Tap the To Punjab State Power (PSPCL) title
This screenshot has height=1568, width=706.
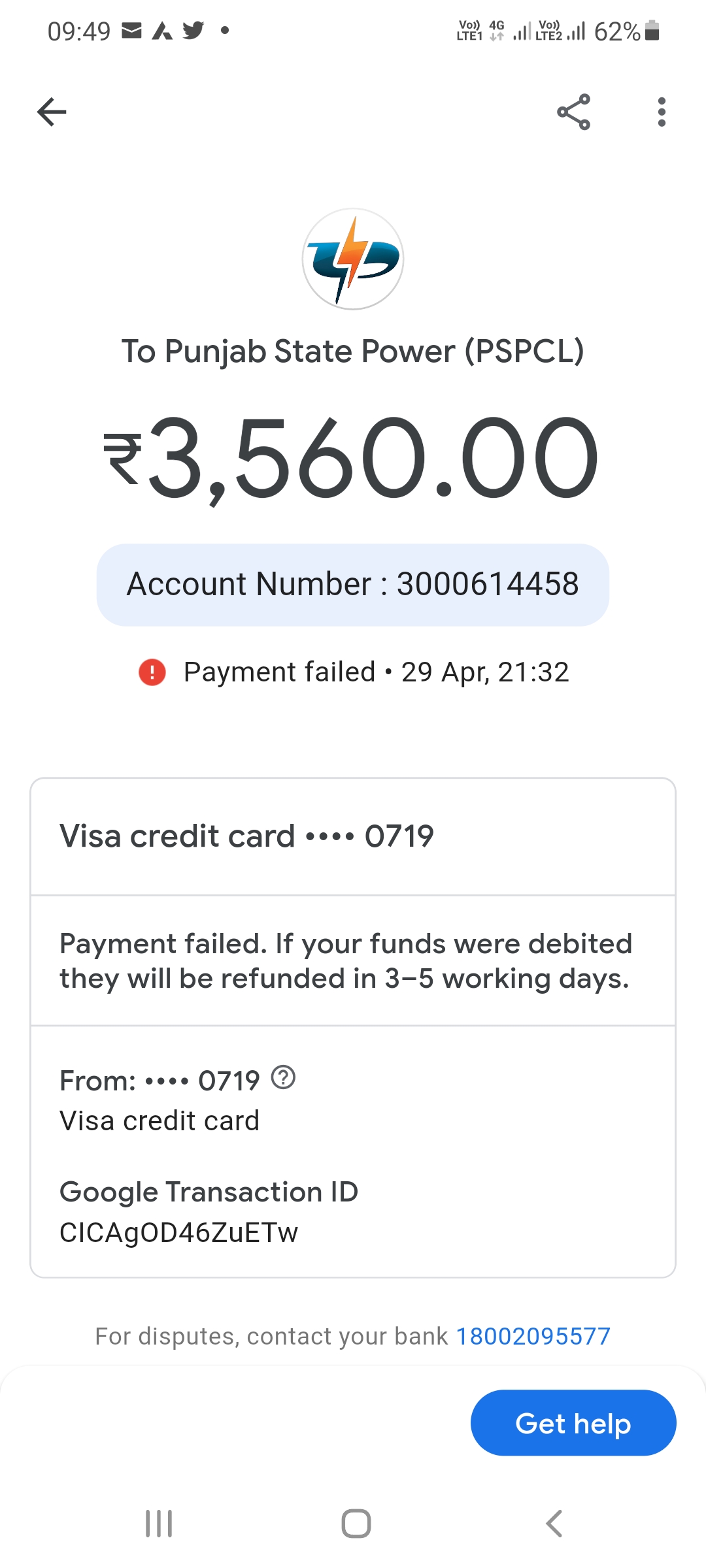coord(353,351)
